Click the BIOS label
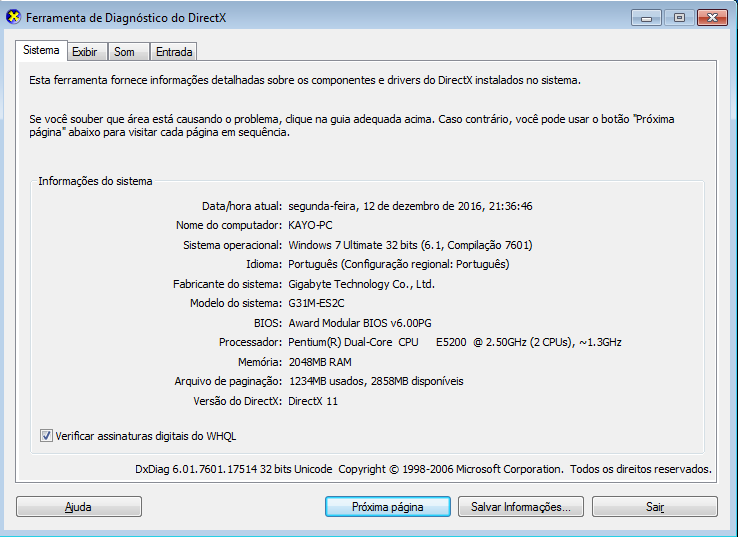 click(267, 323)
